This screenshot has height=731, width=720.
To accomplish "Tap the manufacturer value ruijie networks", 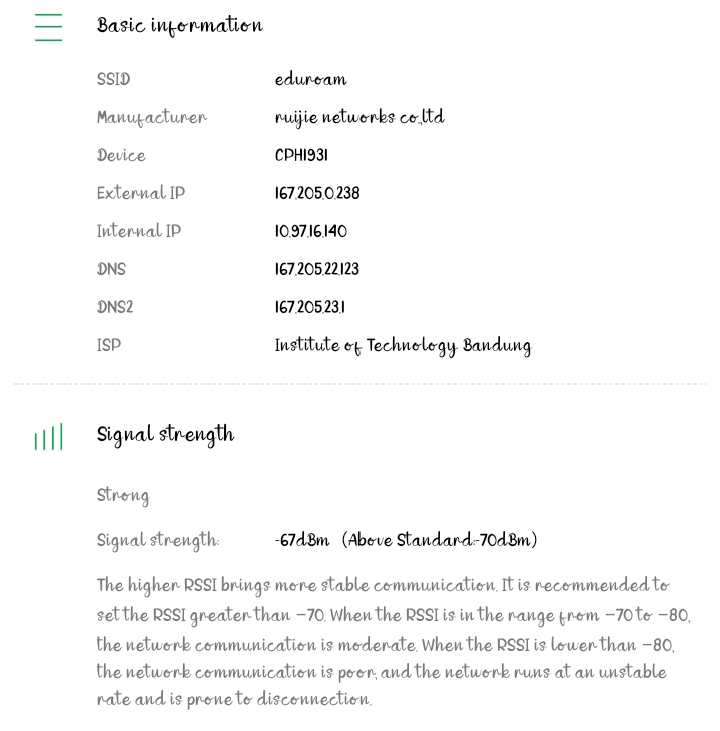I will click(360, 117).
